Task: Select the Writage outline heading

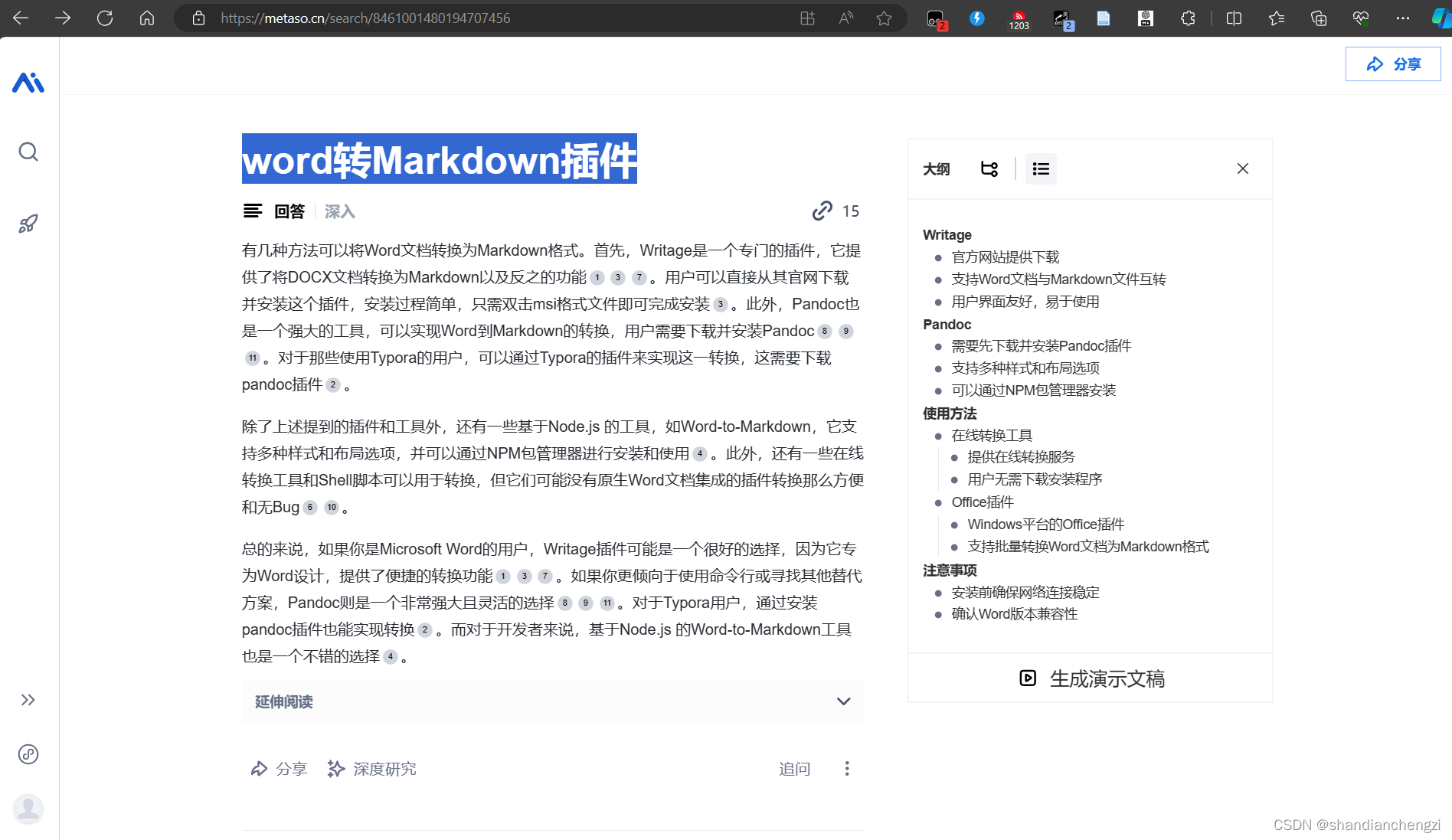Action: pos(947,235)
